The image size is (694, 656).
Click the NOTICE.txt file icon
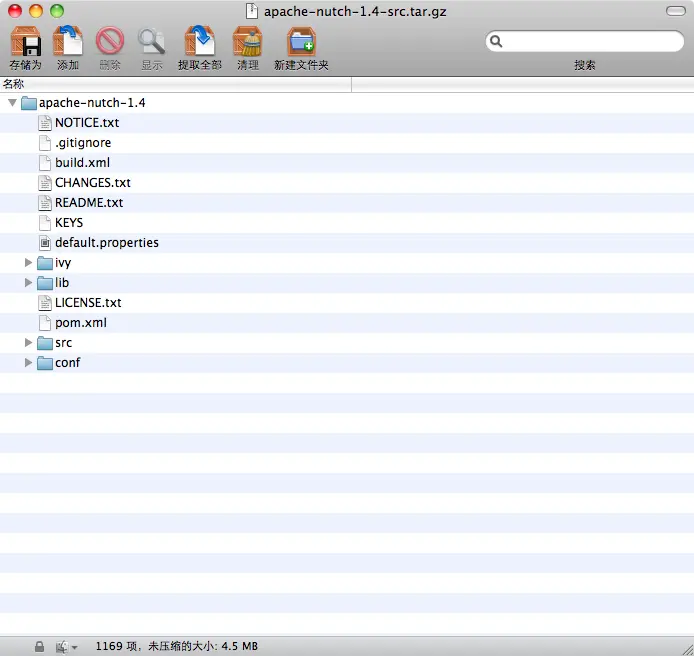tap(45, 123)
